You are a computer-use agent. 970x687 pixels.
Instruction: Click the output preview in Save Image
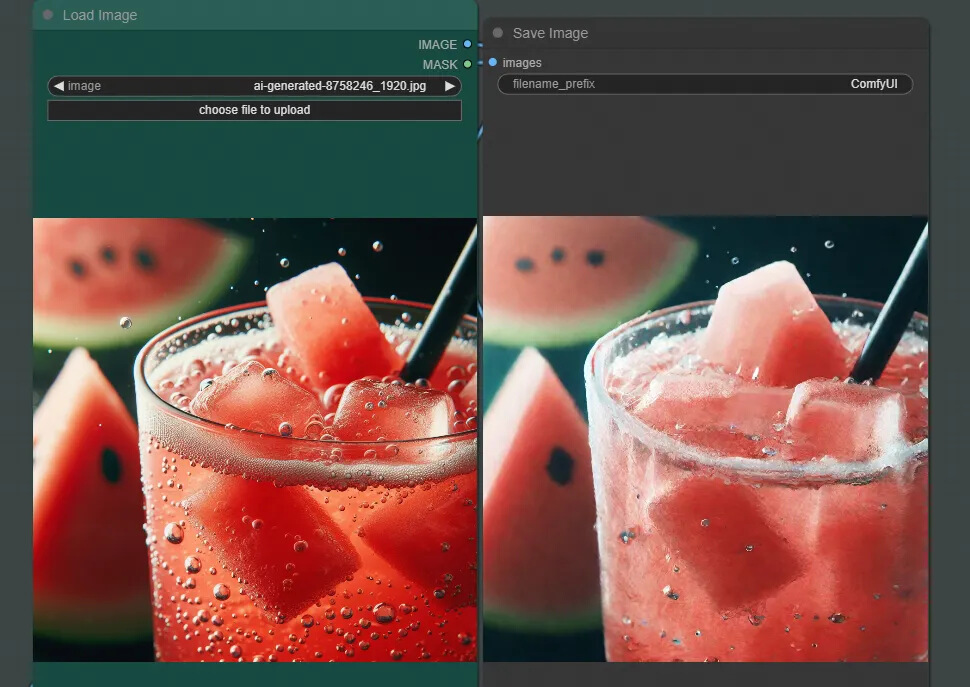tap(705, 440)
